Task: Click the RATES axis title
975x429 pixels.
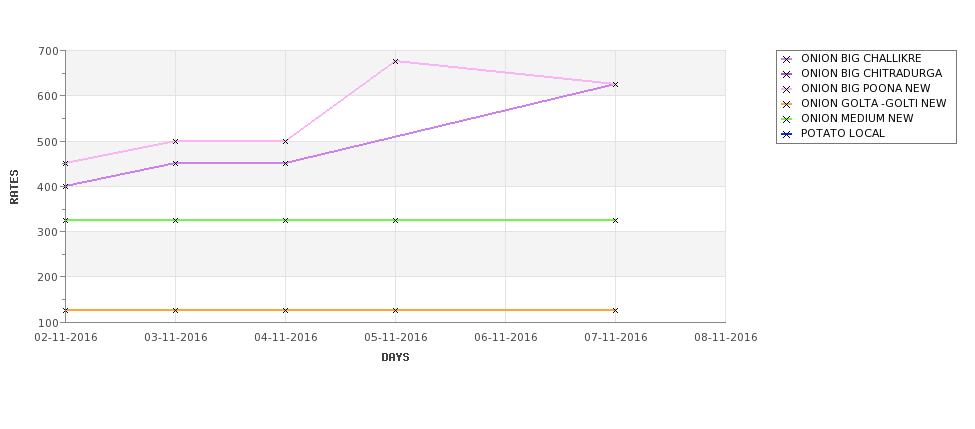Action: [x=14, y=187]
